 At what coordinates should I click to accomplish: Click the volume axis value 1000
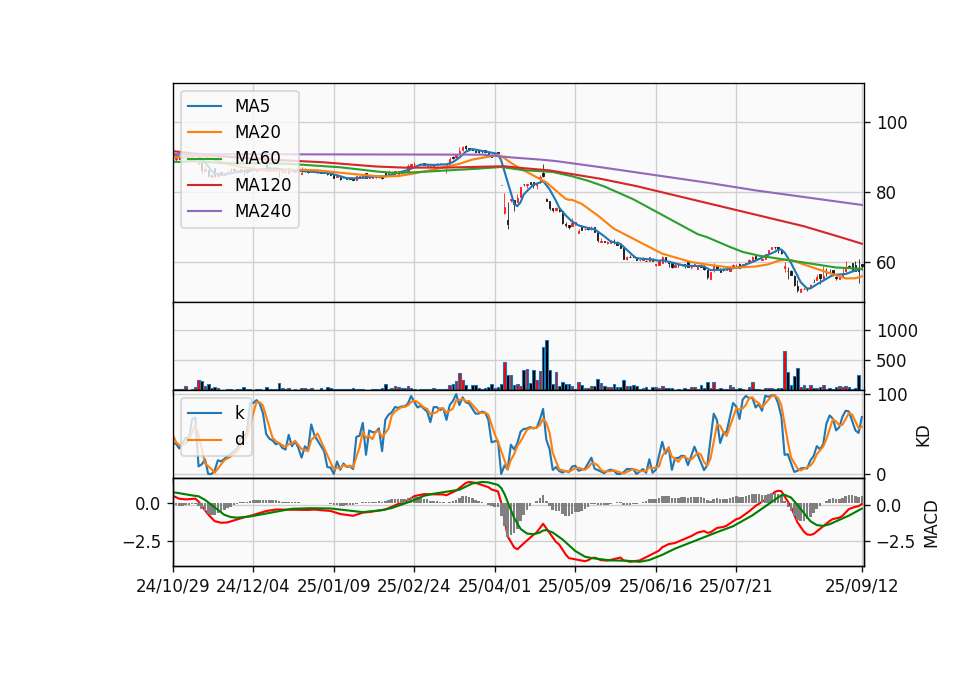click(x=897, y=331)
